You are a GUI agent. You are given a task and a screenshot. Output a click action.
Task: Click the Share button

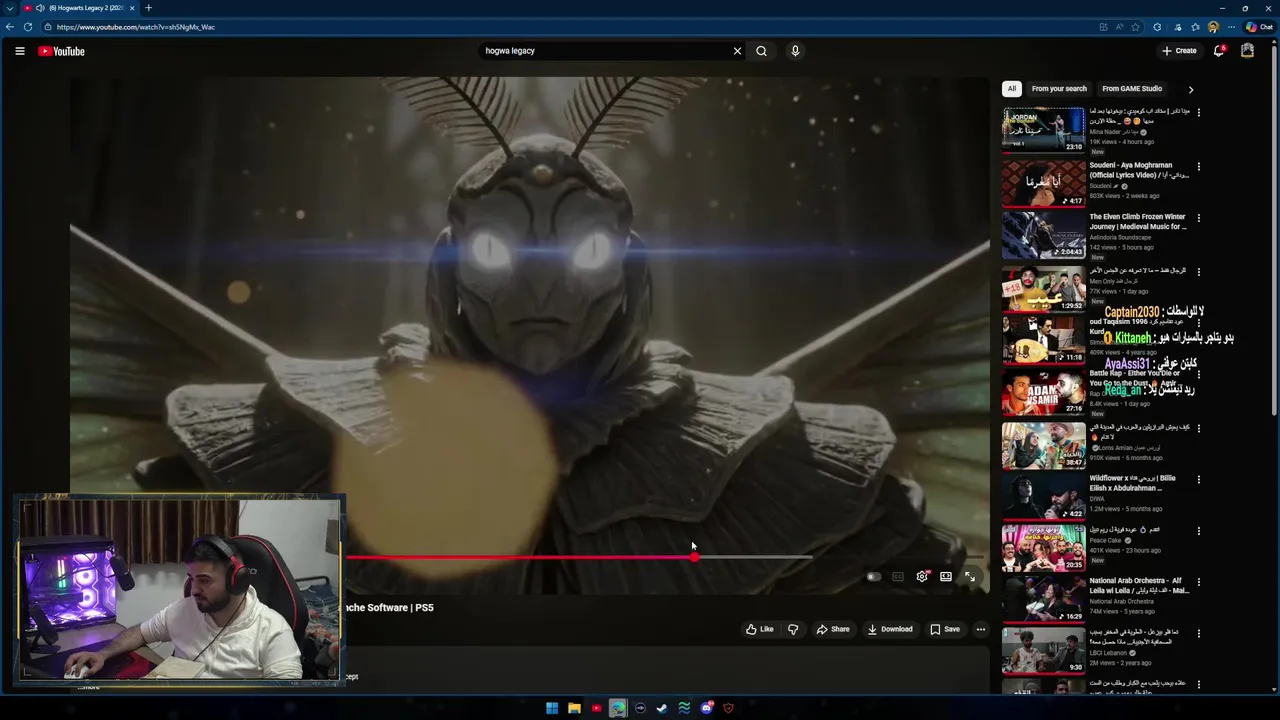833,629
